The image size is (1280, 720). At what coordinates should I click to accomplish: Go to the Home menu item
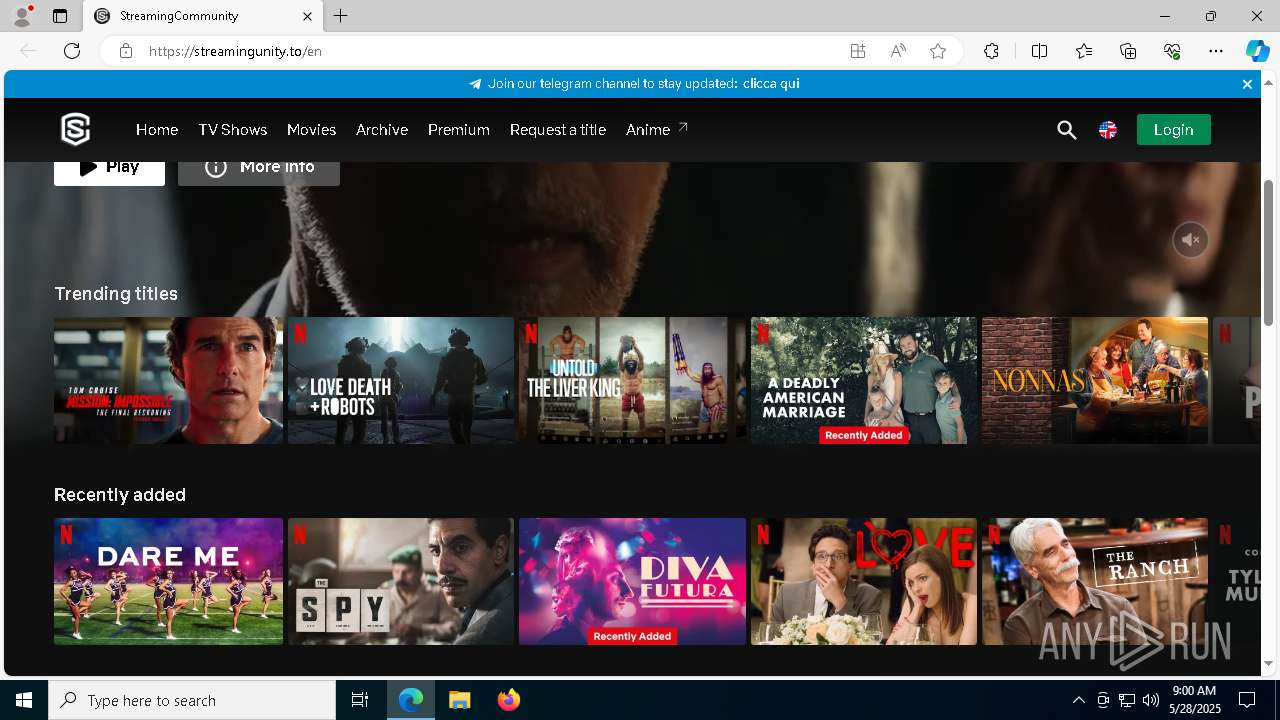coord(157,130)
